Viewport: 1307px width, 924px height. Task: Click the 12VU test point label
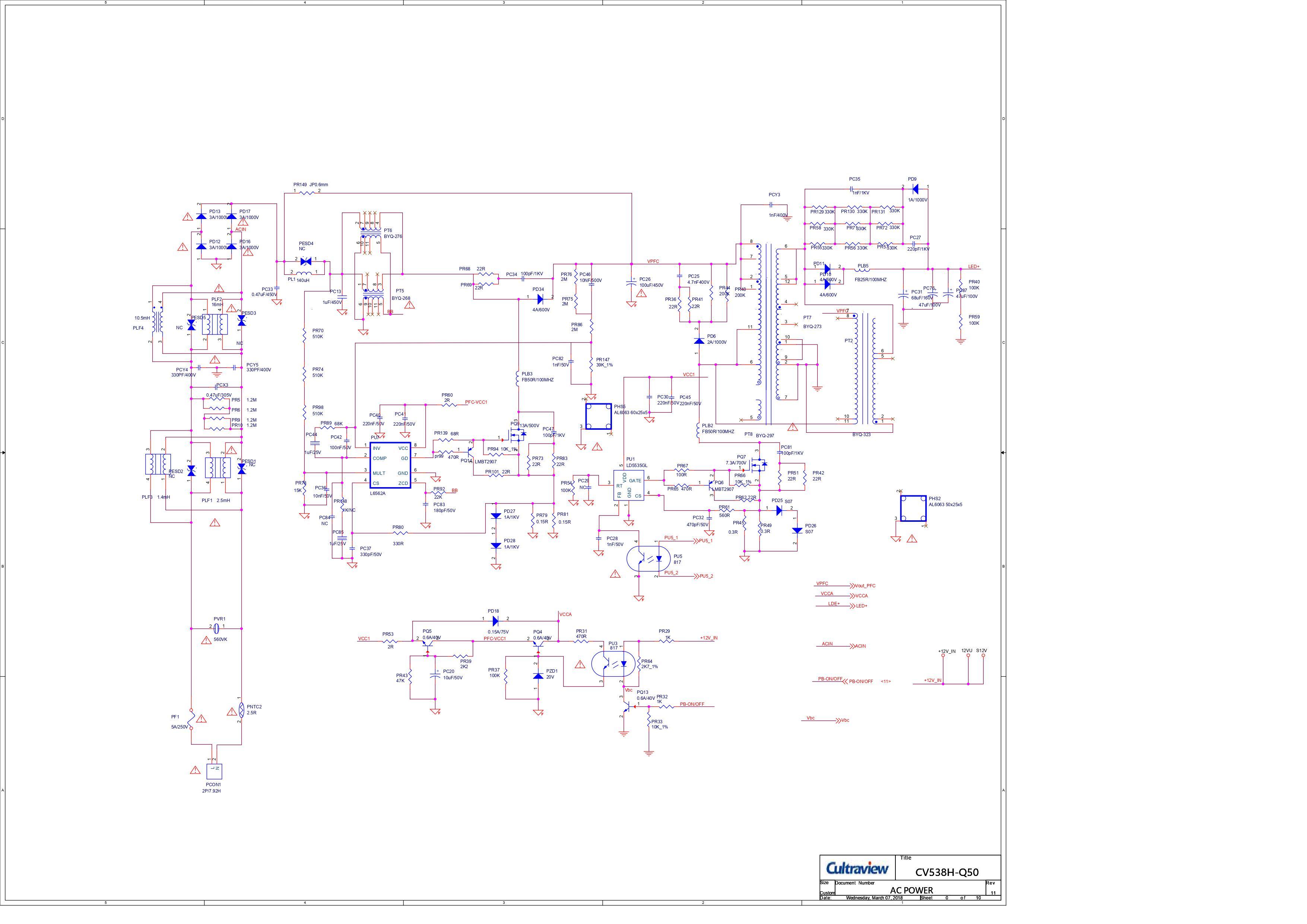coord(967,651)
